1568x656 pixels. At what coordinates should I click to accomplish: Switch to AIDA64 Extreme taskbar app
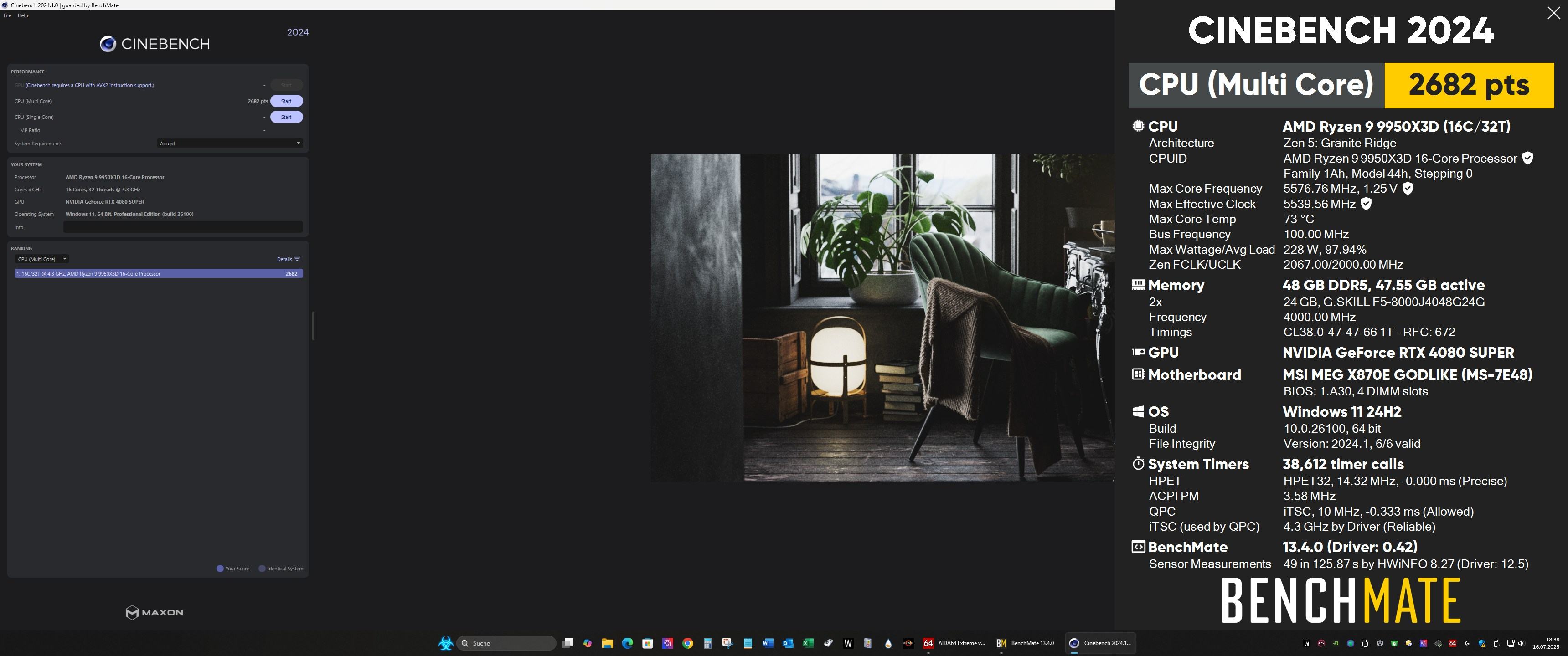tap(954, 643)
